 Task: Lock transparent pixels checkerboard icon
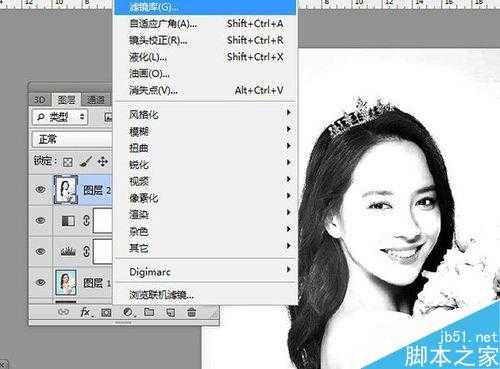68,162
